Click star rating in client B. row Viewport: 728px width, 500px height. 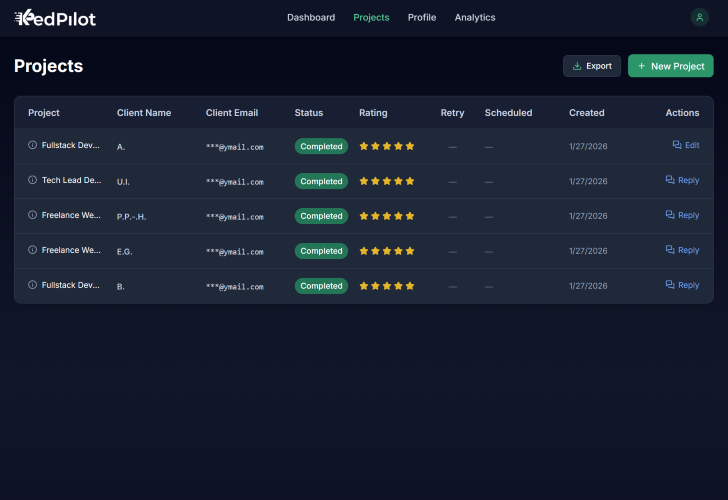pos(387,286)
